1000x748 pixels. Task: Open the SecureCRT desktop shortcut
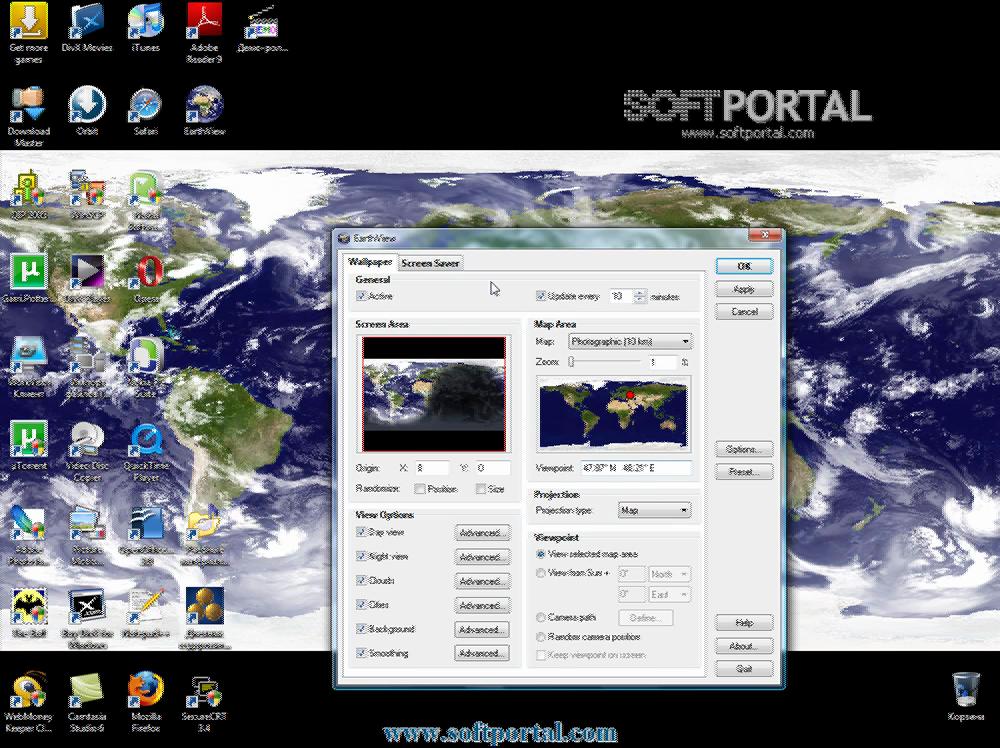204,703
